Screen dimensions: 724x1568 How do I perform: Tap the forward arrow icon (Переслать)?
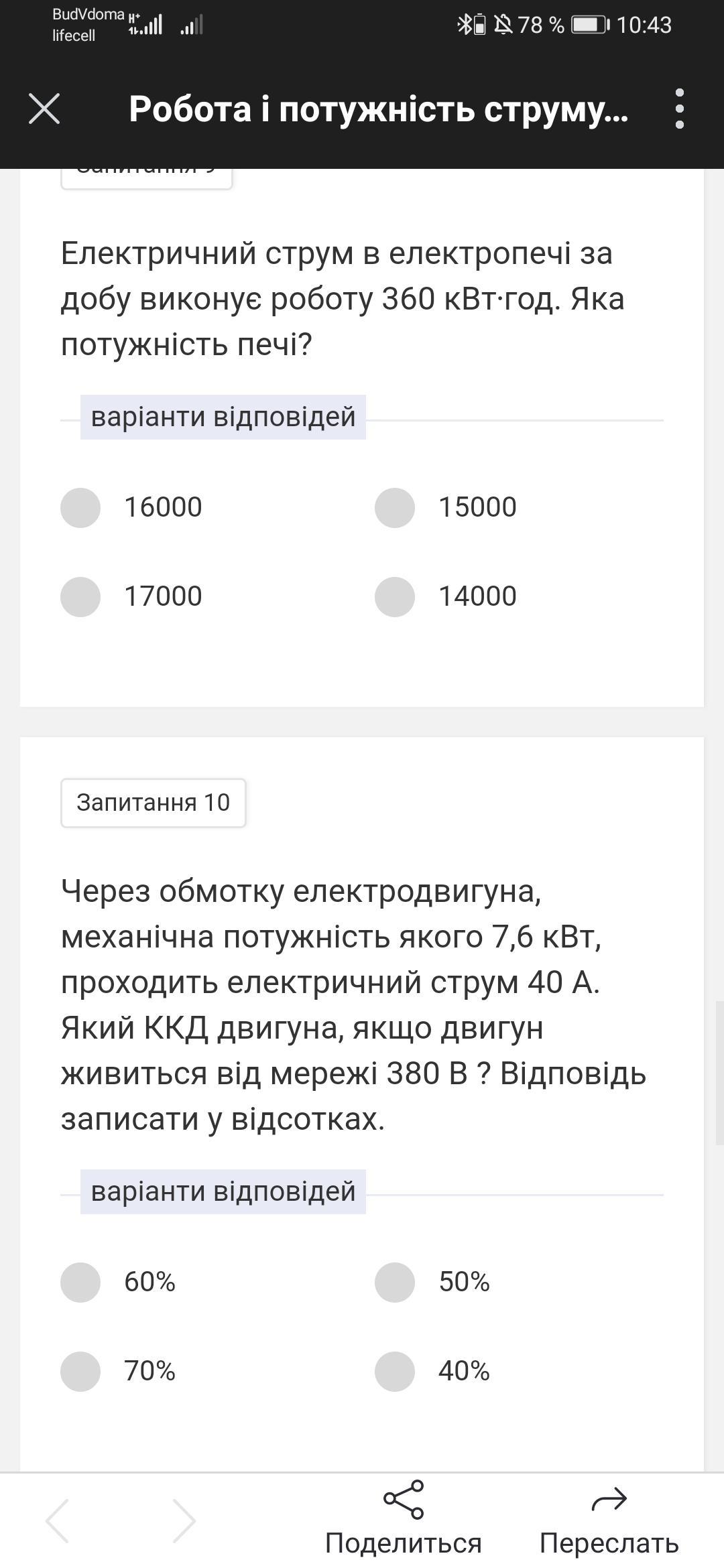[609, 1500]
